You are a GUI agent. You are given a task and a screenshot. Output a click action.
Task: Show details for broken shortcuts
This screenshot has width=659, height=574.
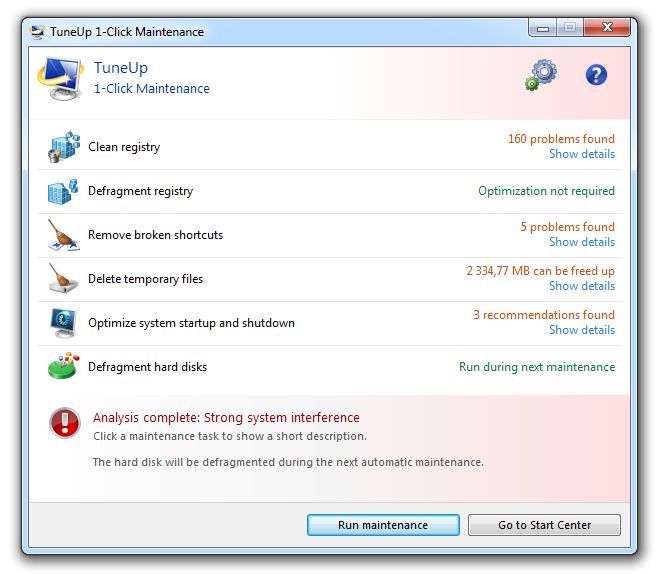point(582,242)
